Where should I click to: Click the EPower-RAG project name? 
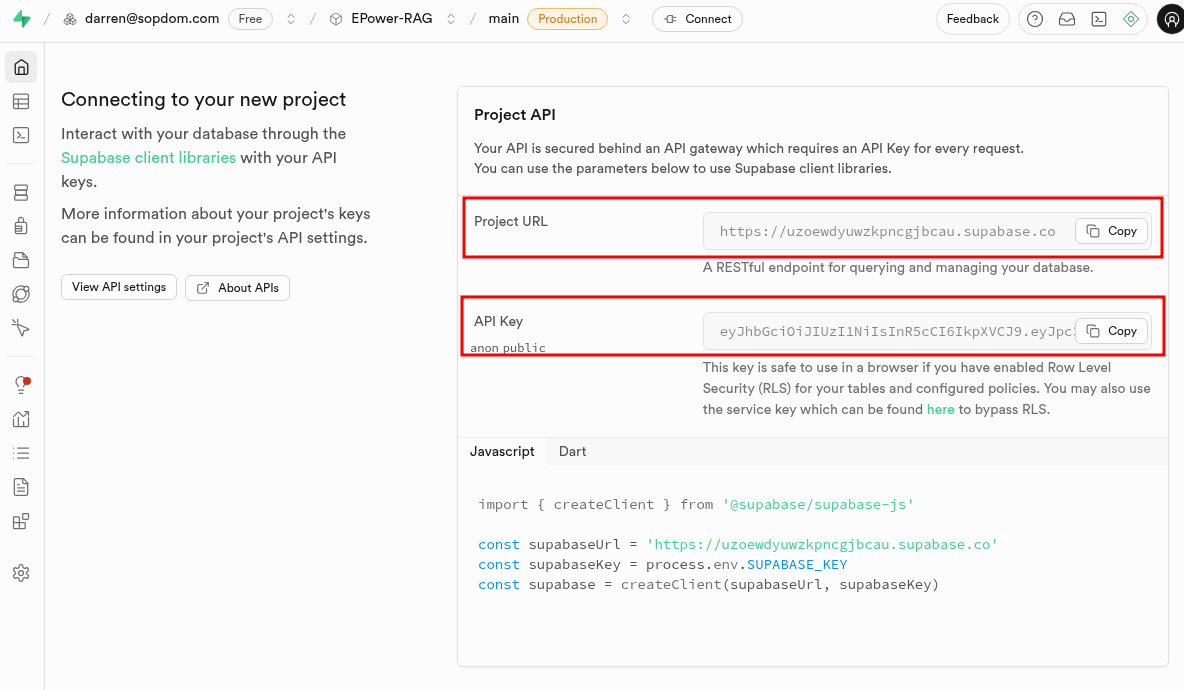click(x=392, y=19)
